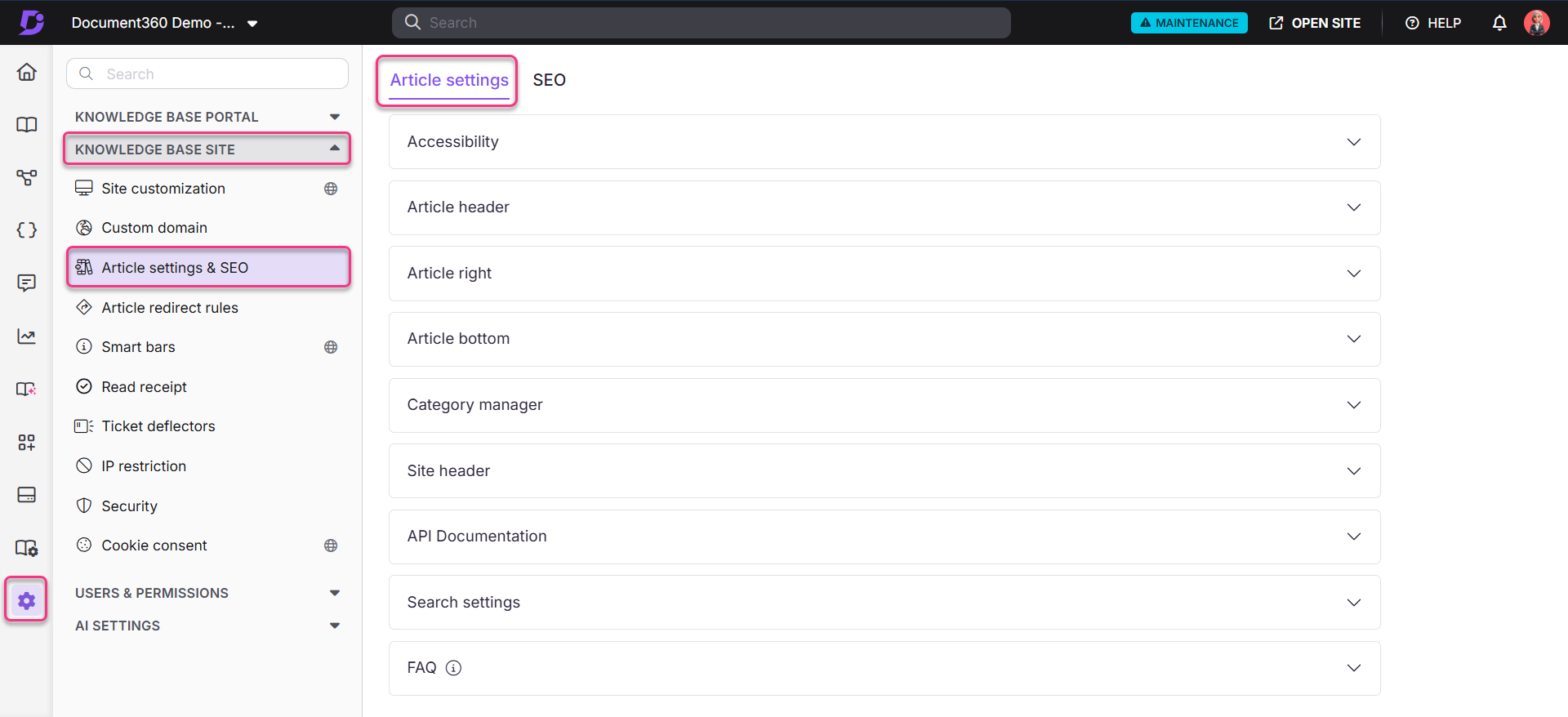The width and height of the screenshot is (1568, 717).
Task: Open the user profile avatar
Action: 1537,23
